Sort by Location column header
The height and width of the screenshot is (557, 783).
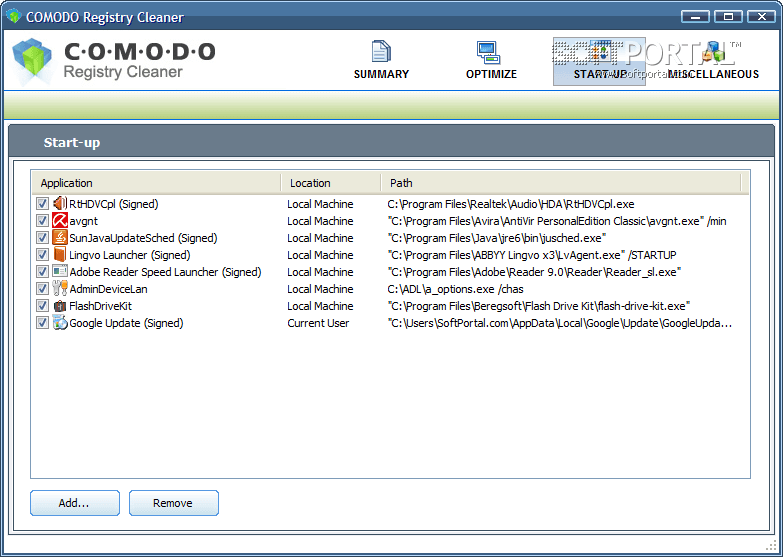pyautogui.click(x=331, y=183)
